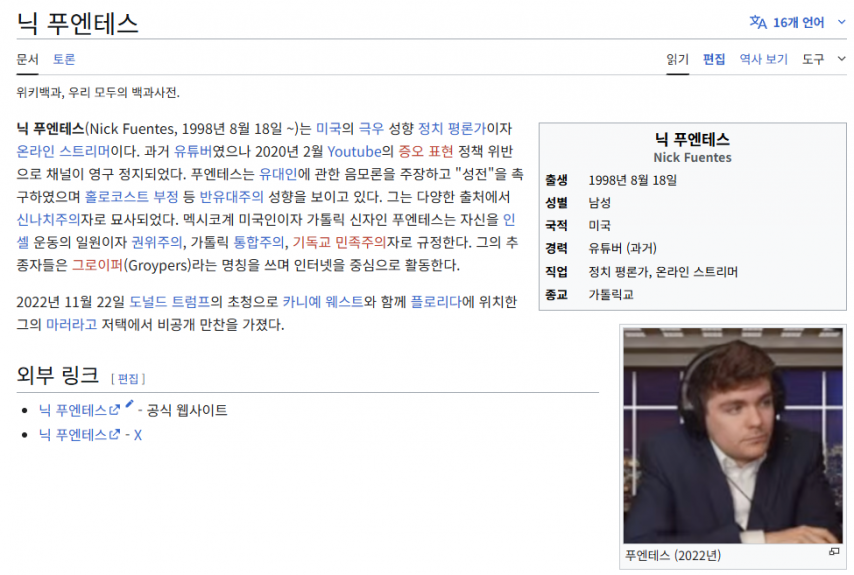Click the pencil icon next to official website link

(129, 404)
